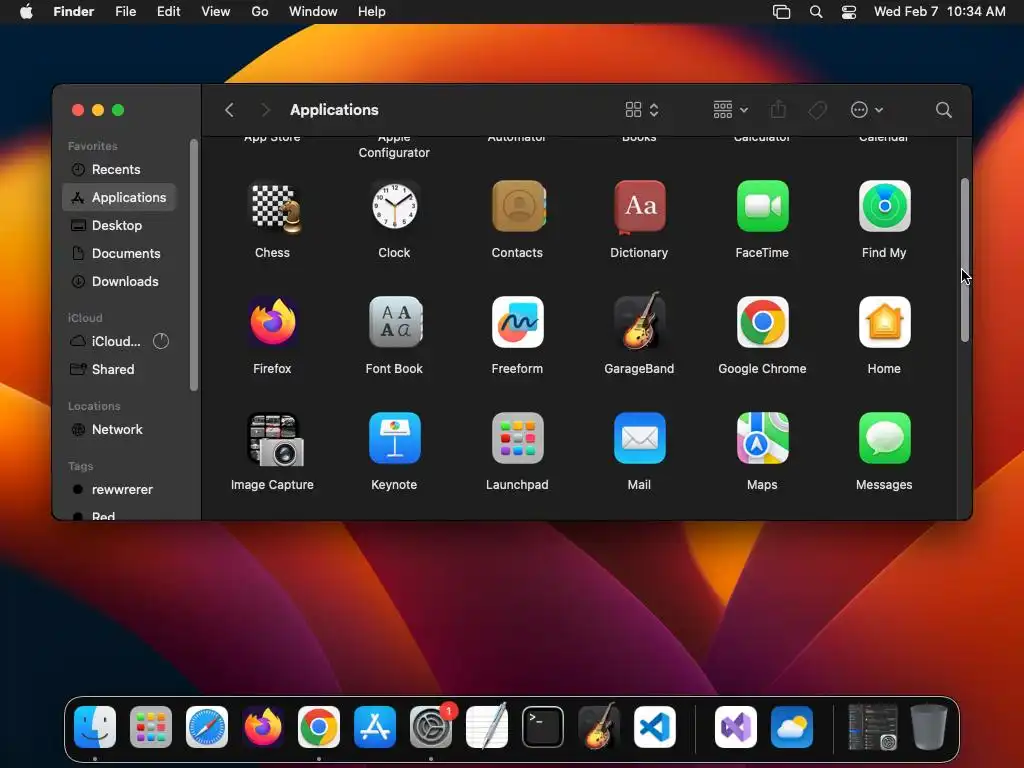Open the Window menu

[313, 11]
